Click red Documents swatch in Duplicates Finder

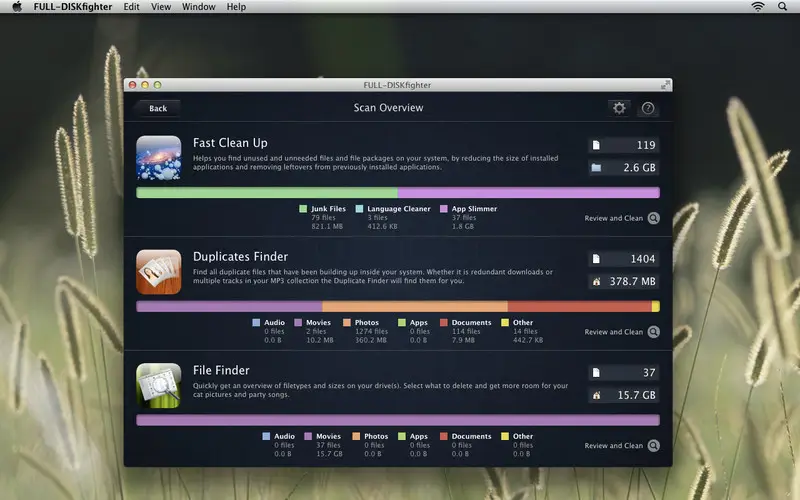point(444,322)
